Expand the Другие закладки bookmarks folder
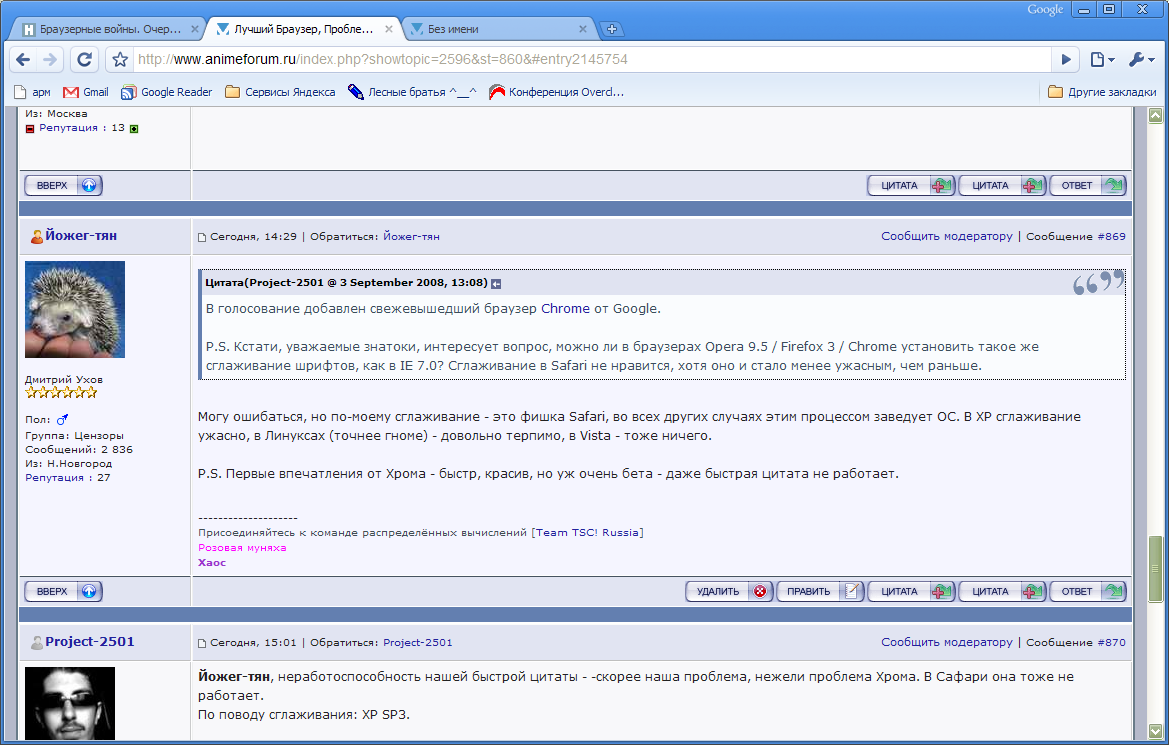The image size is (1169, 745). 1102,92
